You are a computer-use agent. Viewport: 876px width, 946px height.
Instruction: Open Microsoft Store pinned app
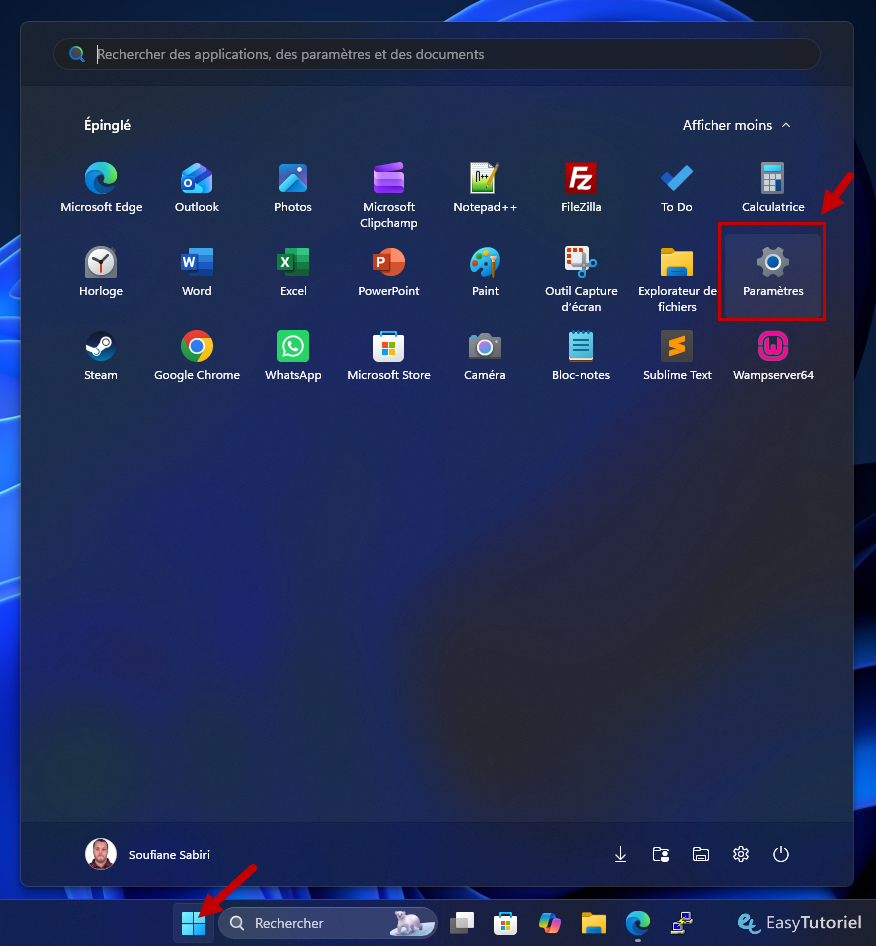[x=389, y=356]
